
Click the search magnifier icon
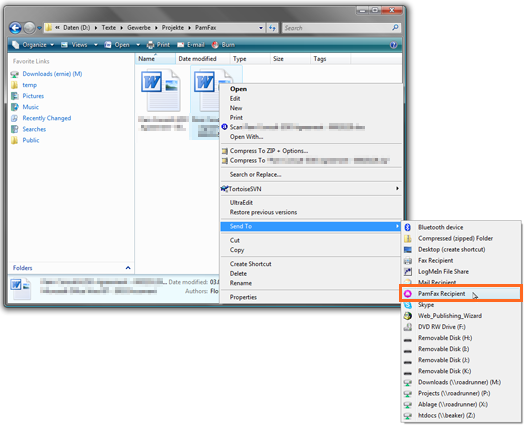[395, 28]
